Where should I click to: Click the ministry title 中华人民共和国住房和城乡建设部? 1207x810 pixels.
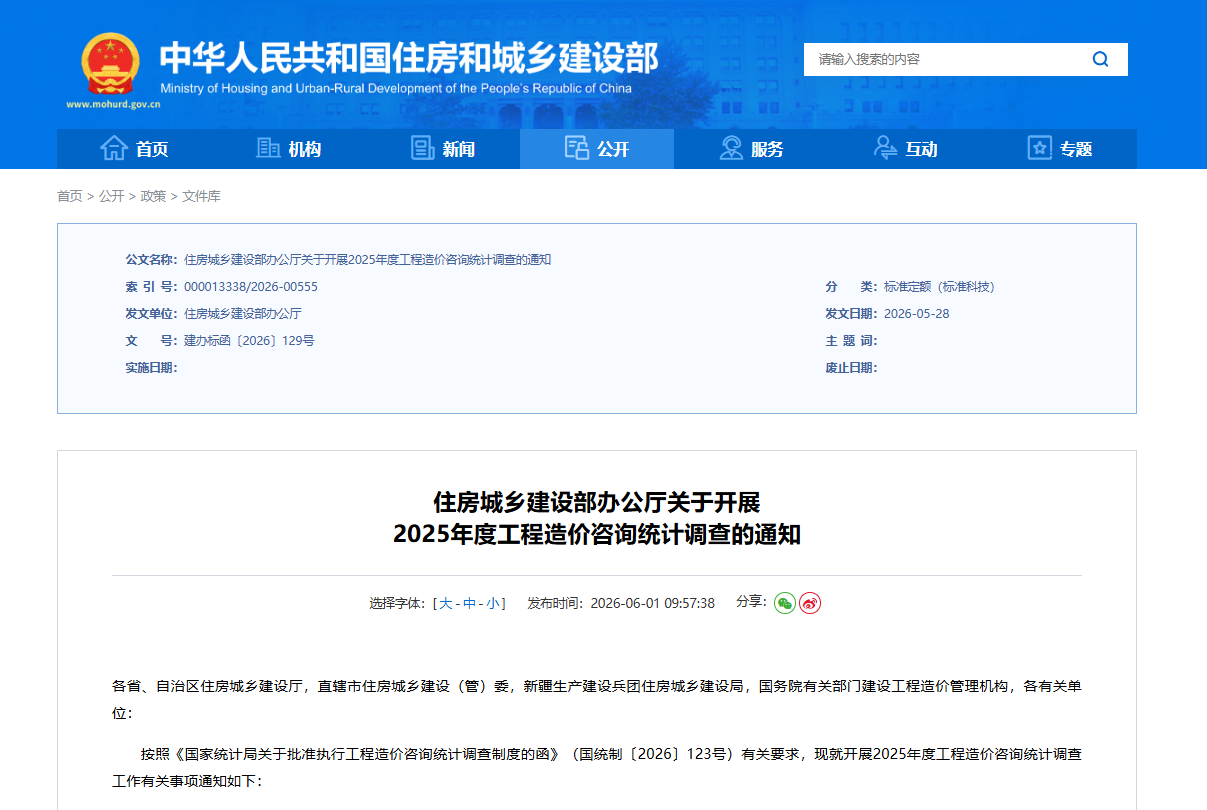409,57
